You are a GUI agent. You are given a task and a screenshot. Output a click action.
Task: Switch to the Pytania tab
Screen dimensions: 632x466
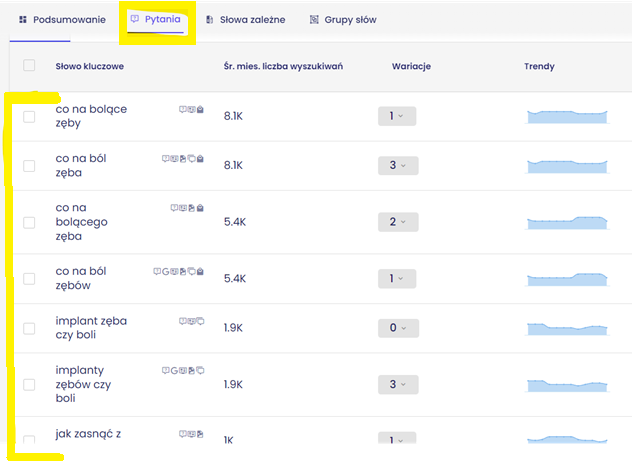pos(156,19)
